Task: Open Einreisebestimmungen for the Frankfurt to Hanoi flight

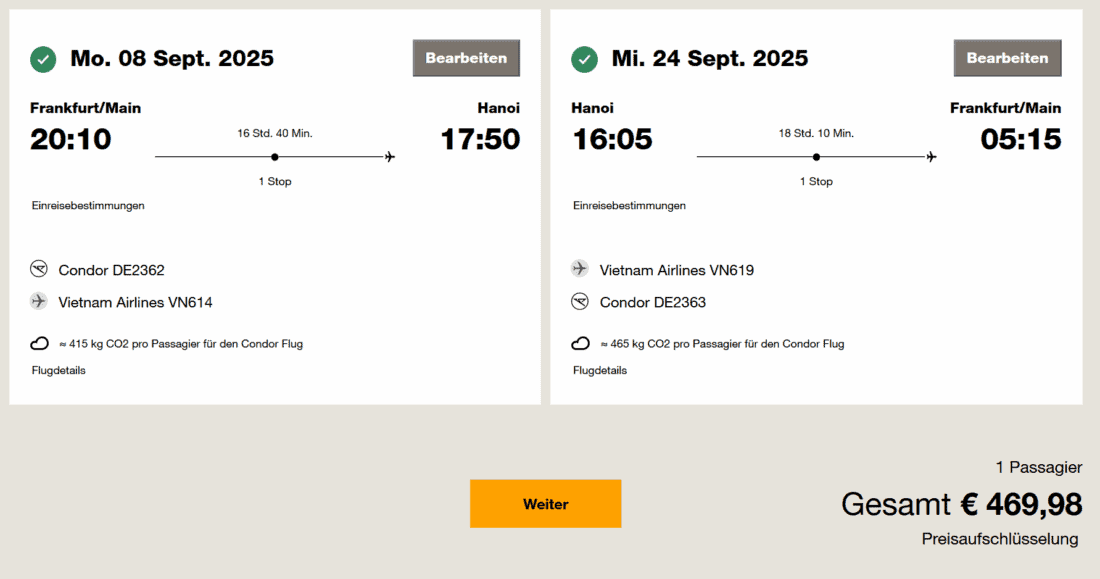Action: click(x=88, y=206)
